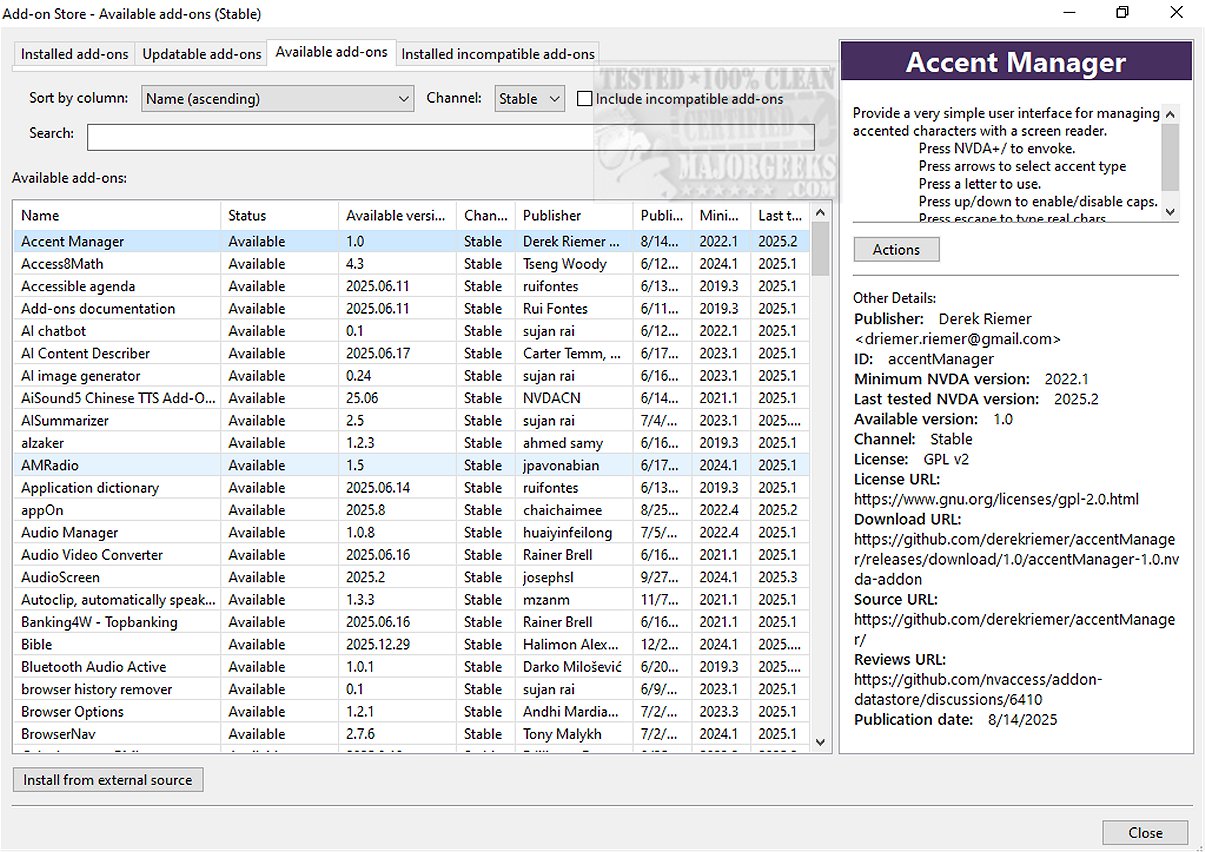Click the Actions button
The image size is (1205, 852).
click(x=896, y=250)
